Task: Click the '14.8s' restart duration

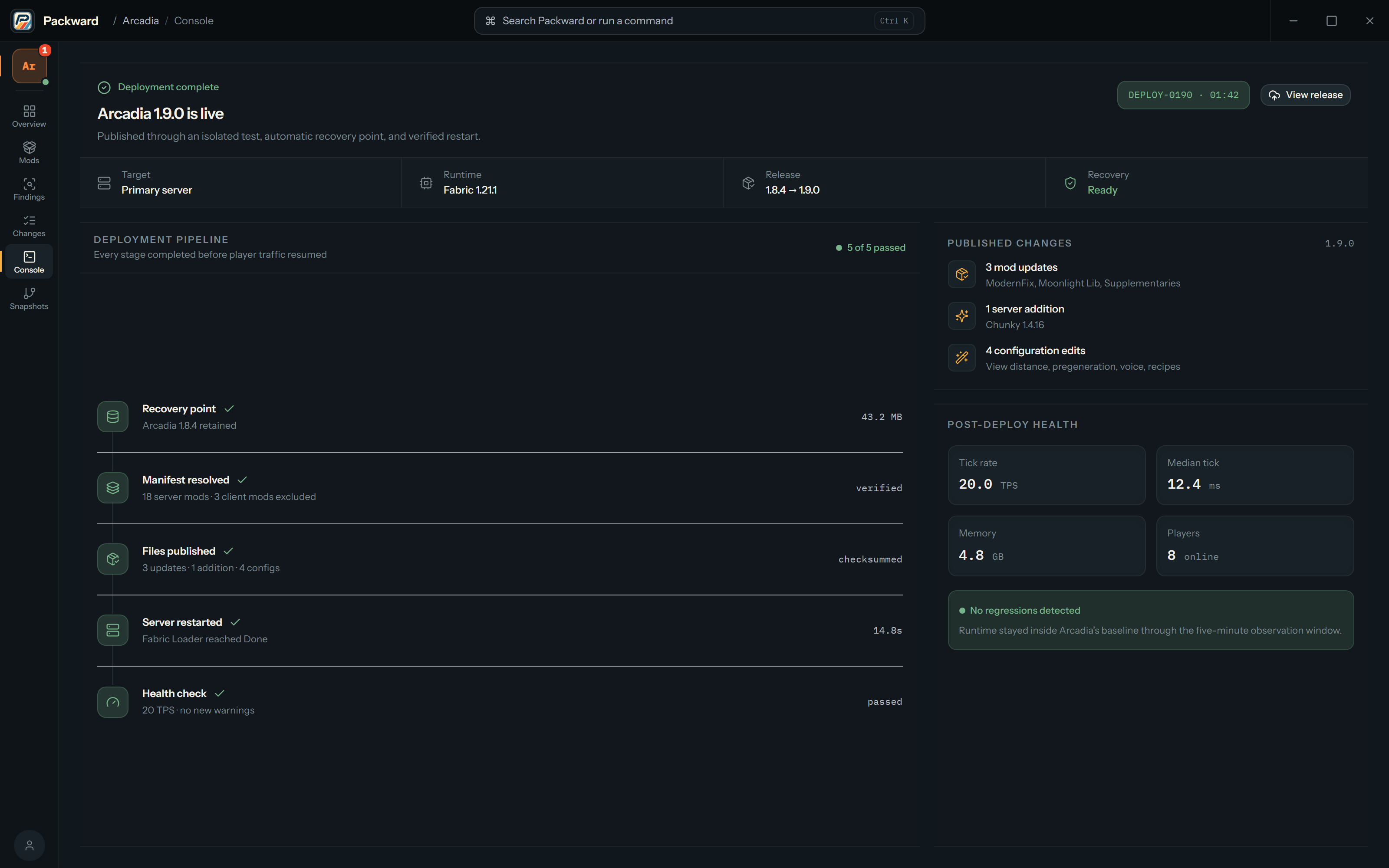Action: click(x=887, y=630)
